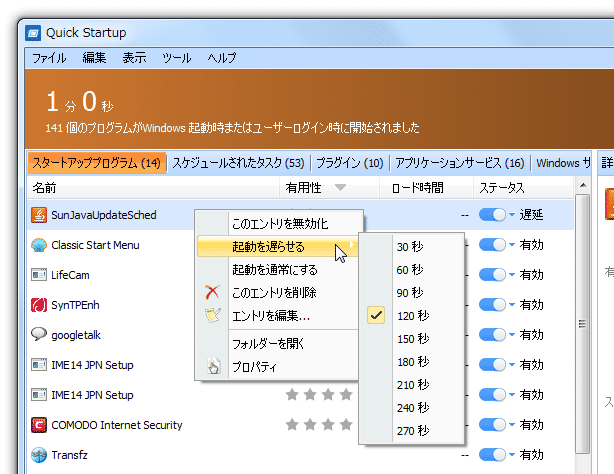Toggle the SynTPEnh status switch

point(492,304)
